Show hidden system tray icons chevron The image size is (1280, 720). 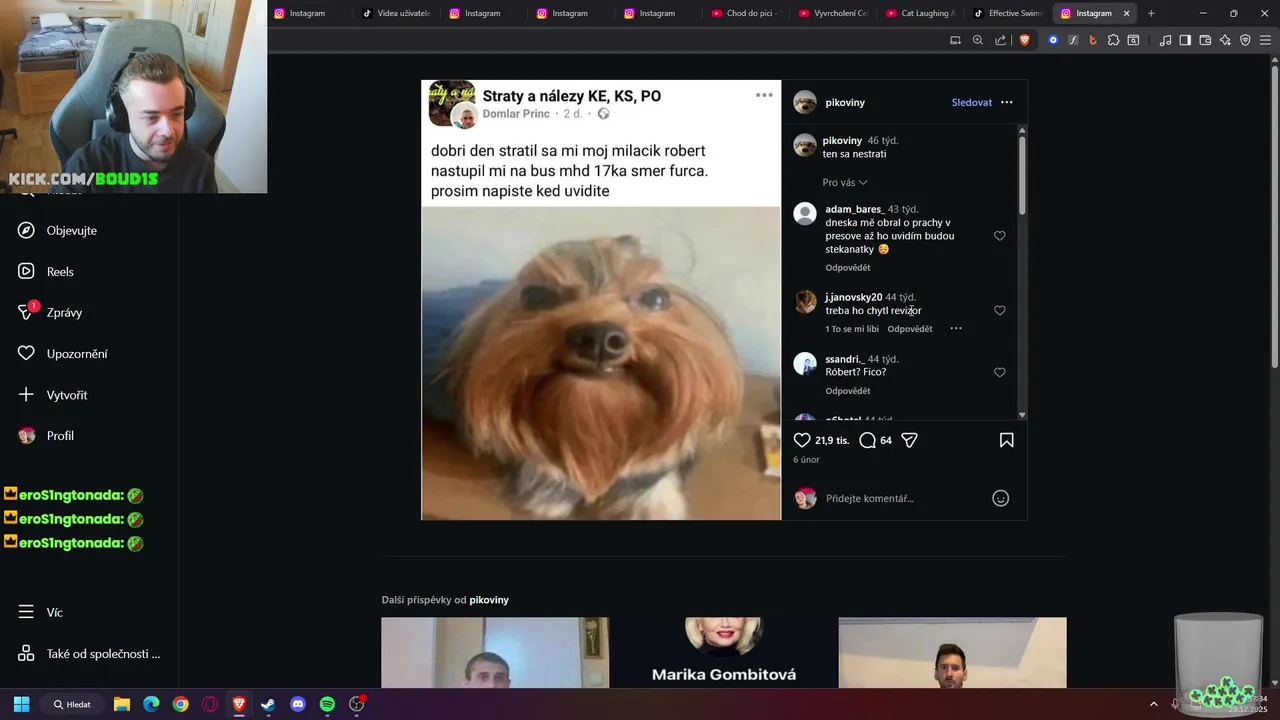[x=1153, y=704]
